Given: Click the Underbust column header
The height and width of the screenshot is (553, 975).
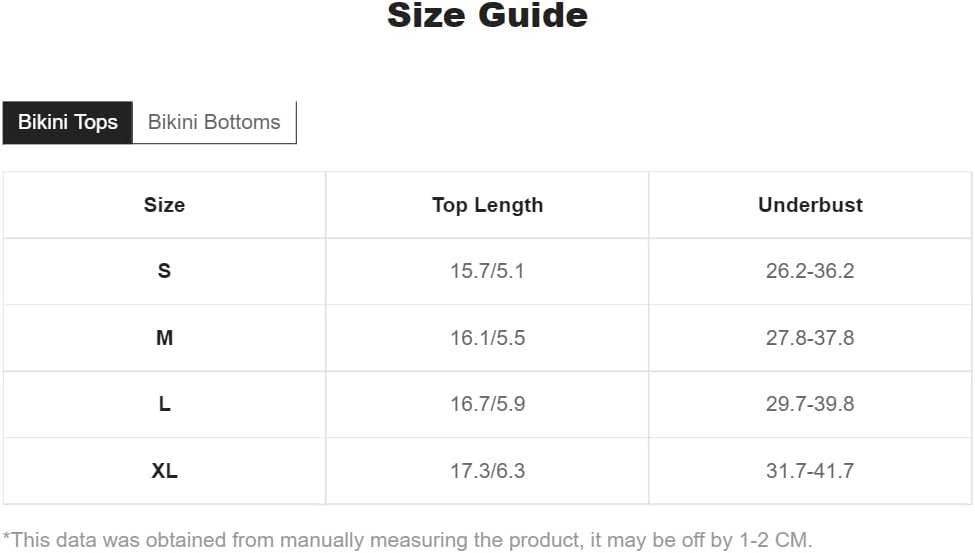Looking at the screenshot, I should [x=810, y=205].
